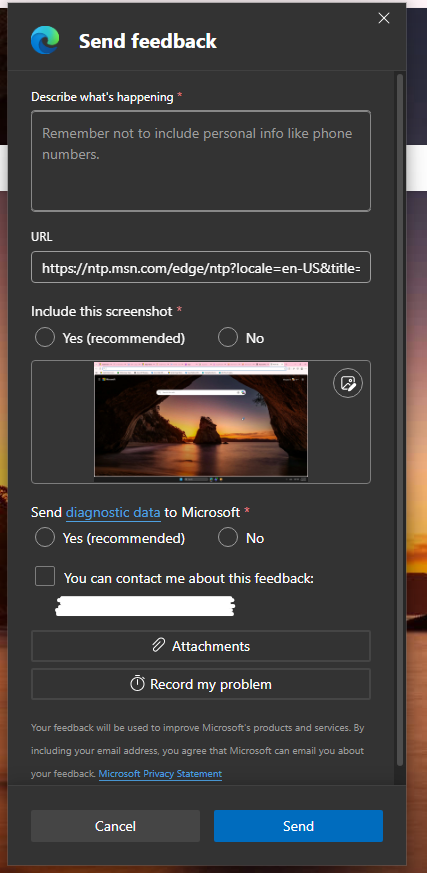Click the dialog's vertical scrollbar
427x873 pixels.
[x=399, y=418]
